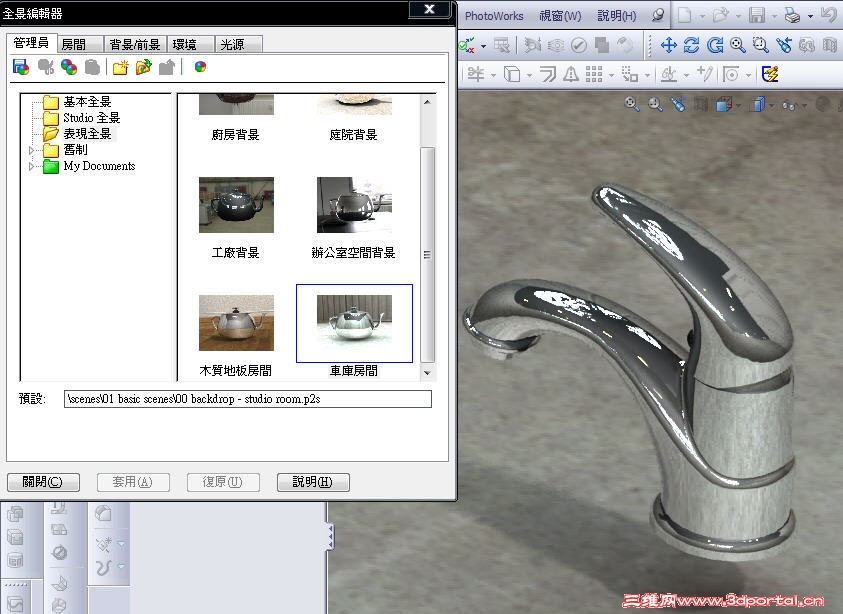This screenshot has height=614, width=843.
Task: Click the scene list scroll-down arrow
Action: 427,373
